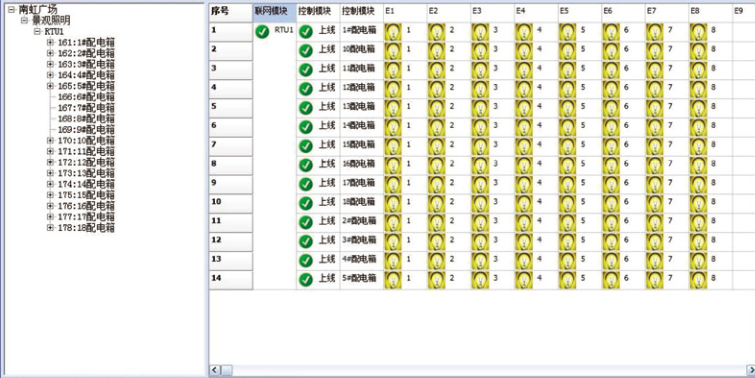Click the E5 lamp icon in row 3
Image resolution: width=755 pixels, height=378 pixels.
click(x=567, y=70)
